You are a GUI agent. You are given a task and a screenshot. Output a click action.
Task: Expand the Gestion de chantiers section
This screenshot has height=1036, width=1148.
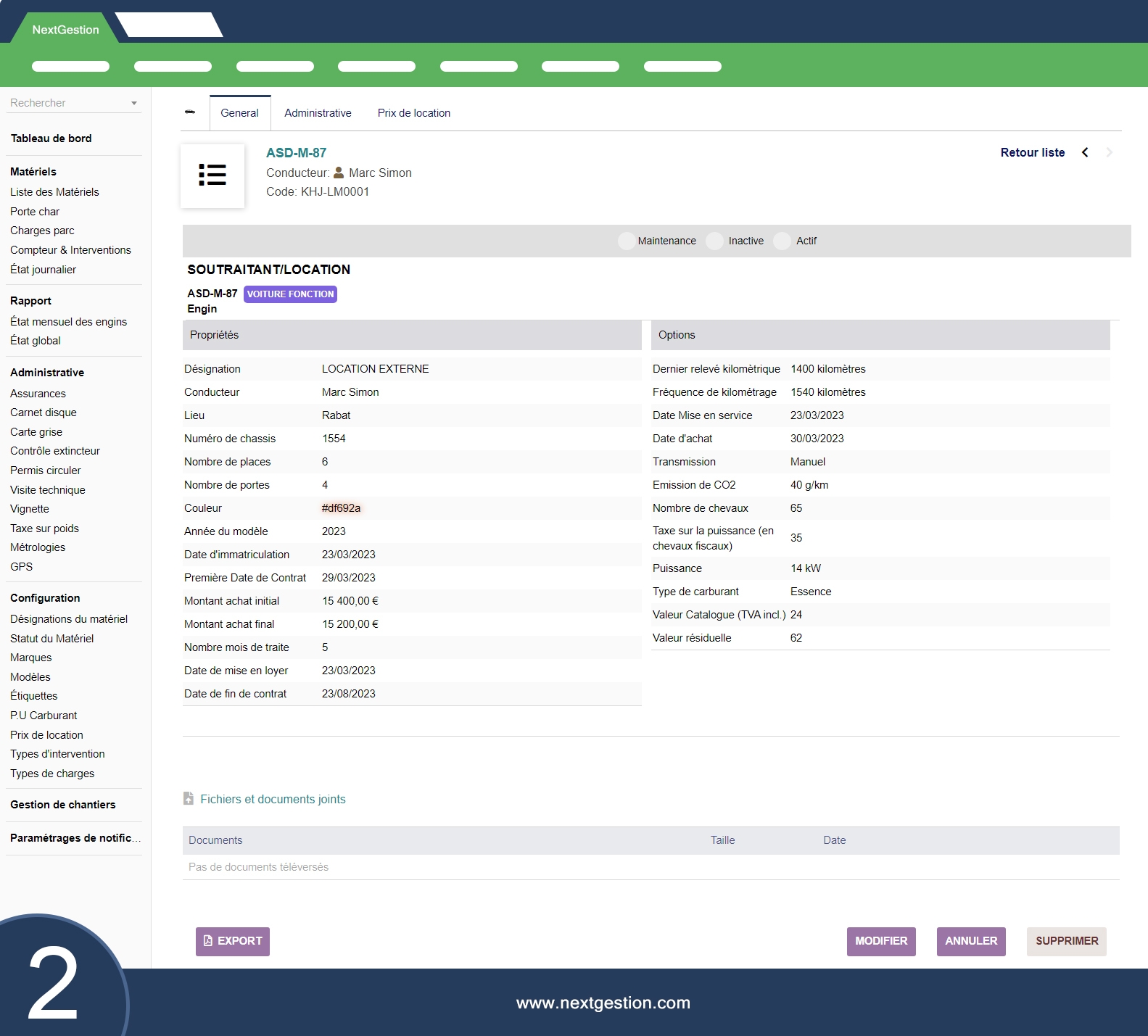click(x=63, y=805)
